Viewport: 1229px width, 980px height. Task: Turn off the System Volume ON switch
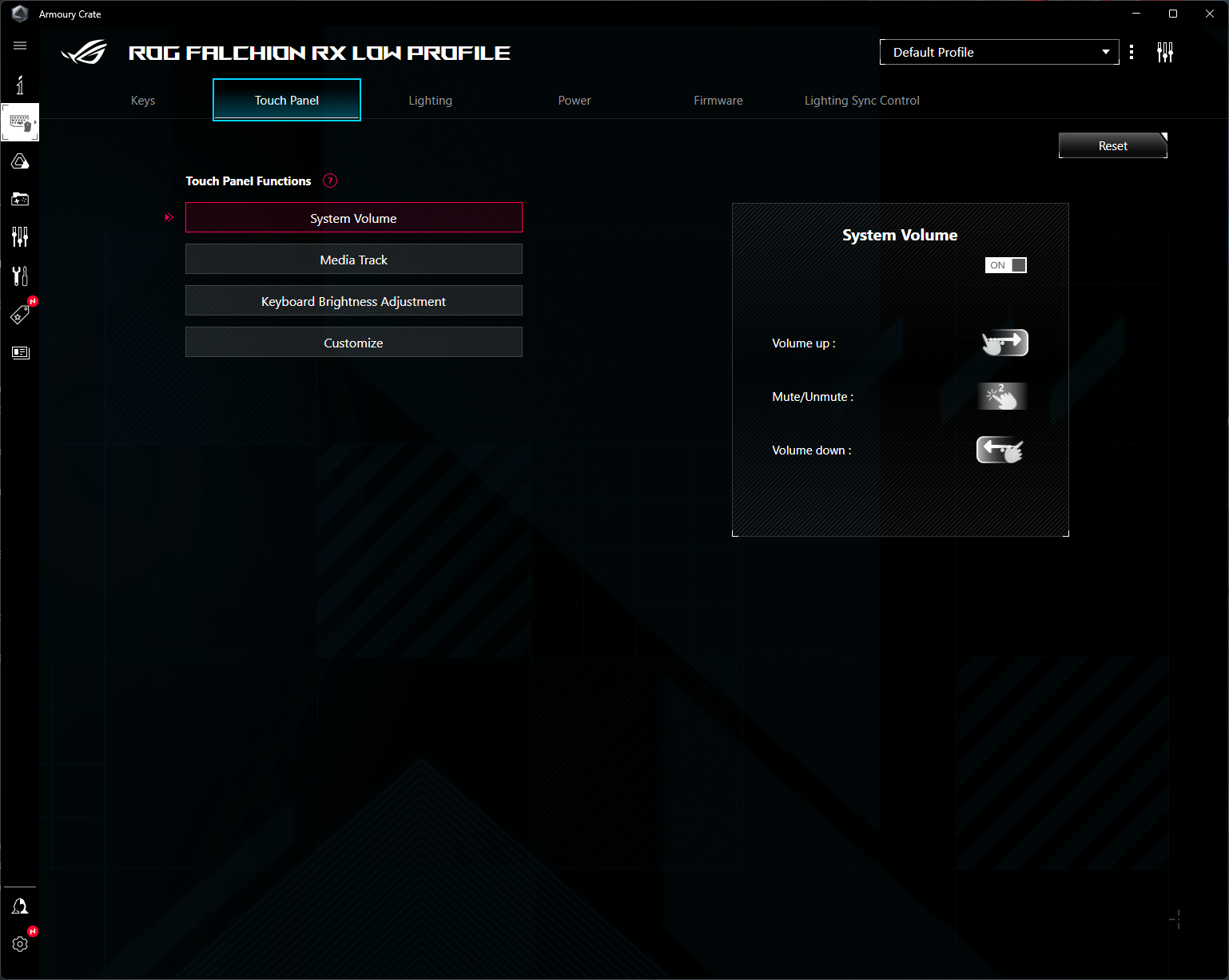click(x=1005, y=265)
